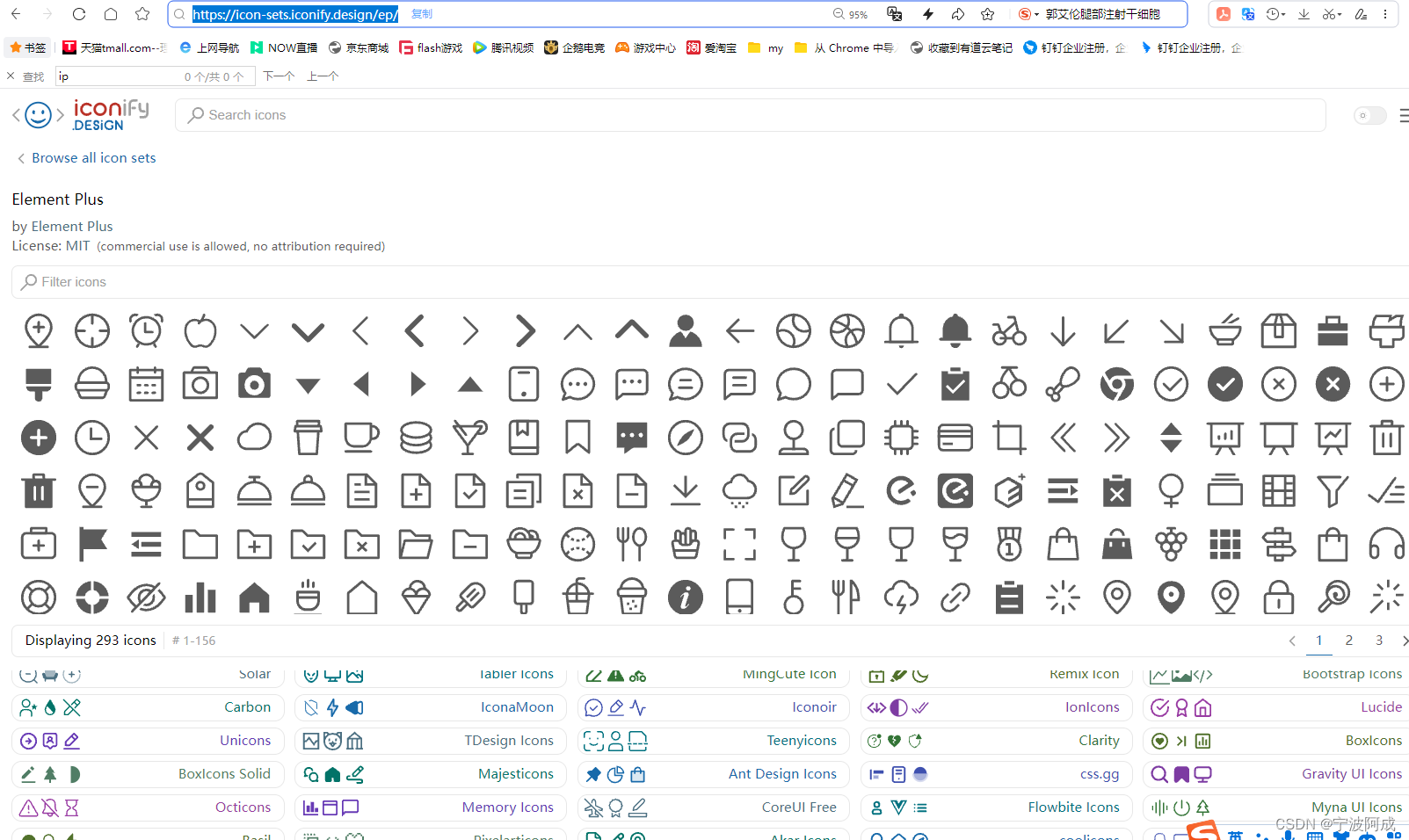Choose the flag icon

[92, 545]
